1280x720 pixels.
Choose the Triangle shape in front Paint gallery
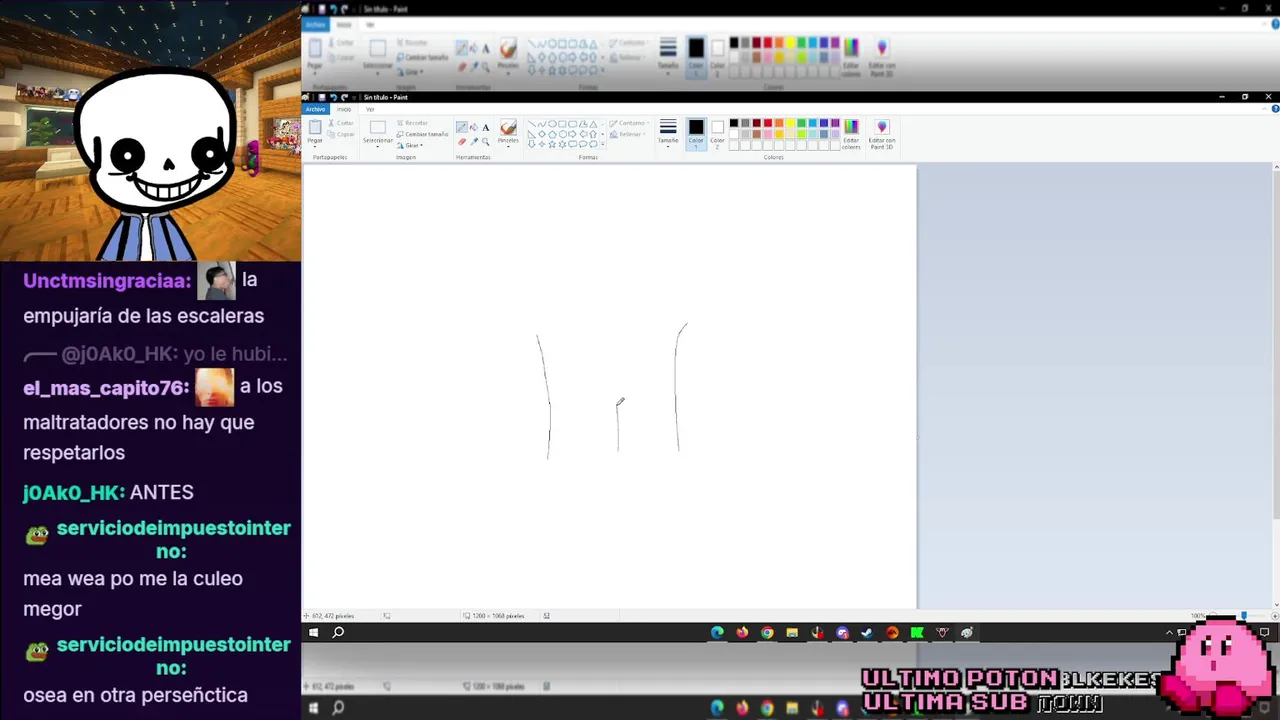point(593,124)
